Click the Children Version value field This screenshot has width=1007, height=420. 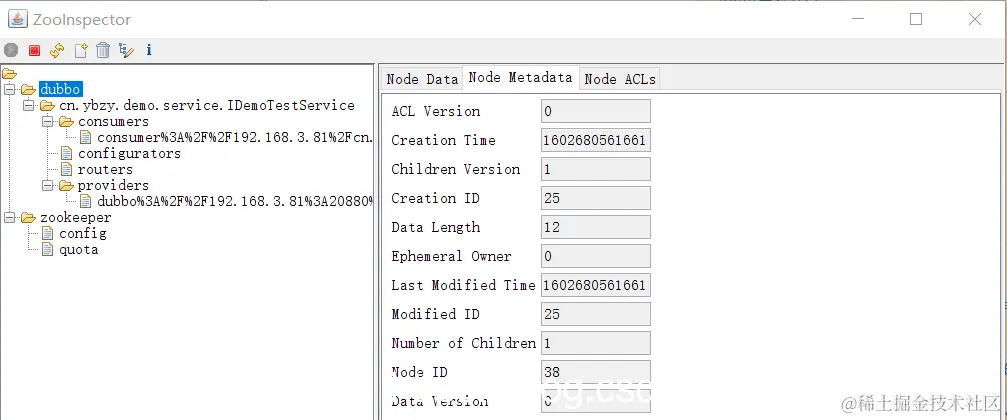pyautogui.click(x=595, y=169)
